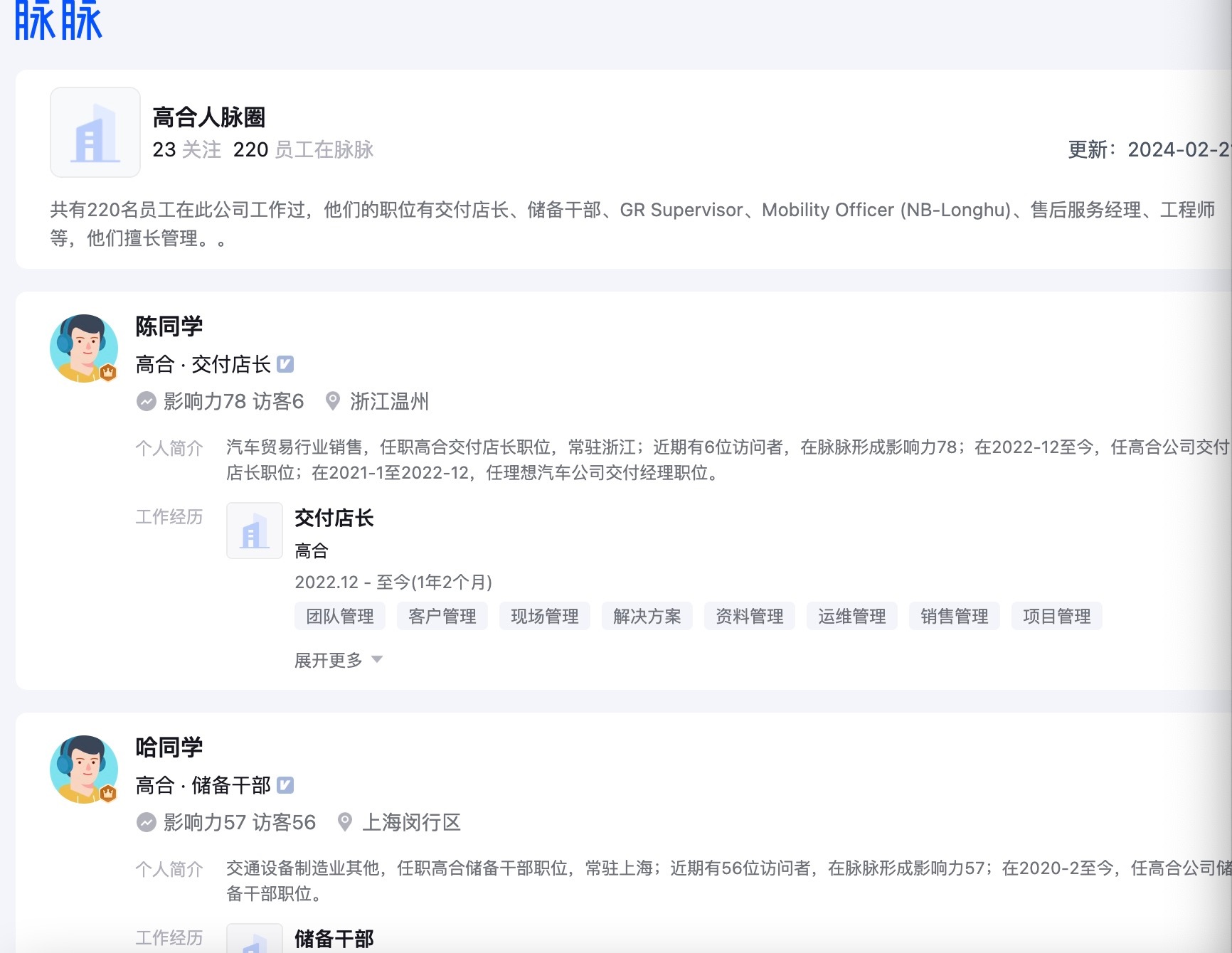Click 上海闵行区 location text
Screen dimensions: 1232x953
coord(412,823)
